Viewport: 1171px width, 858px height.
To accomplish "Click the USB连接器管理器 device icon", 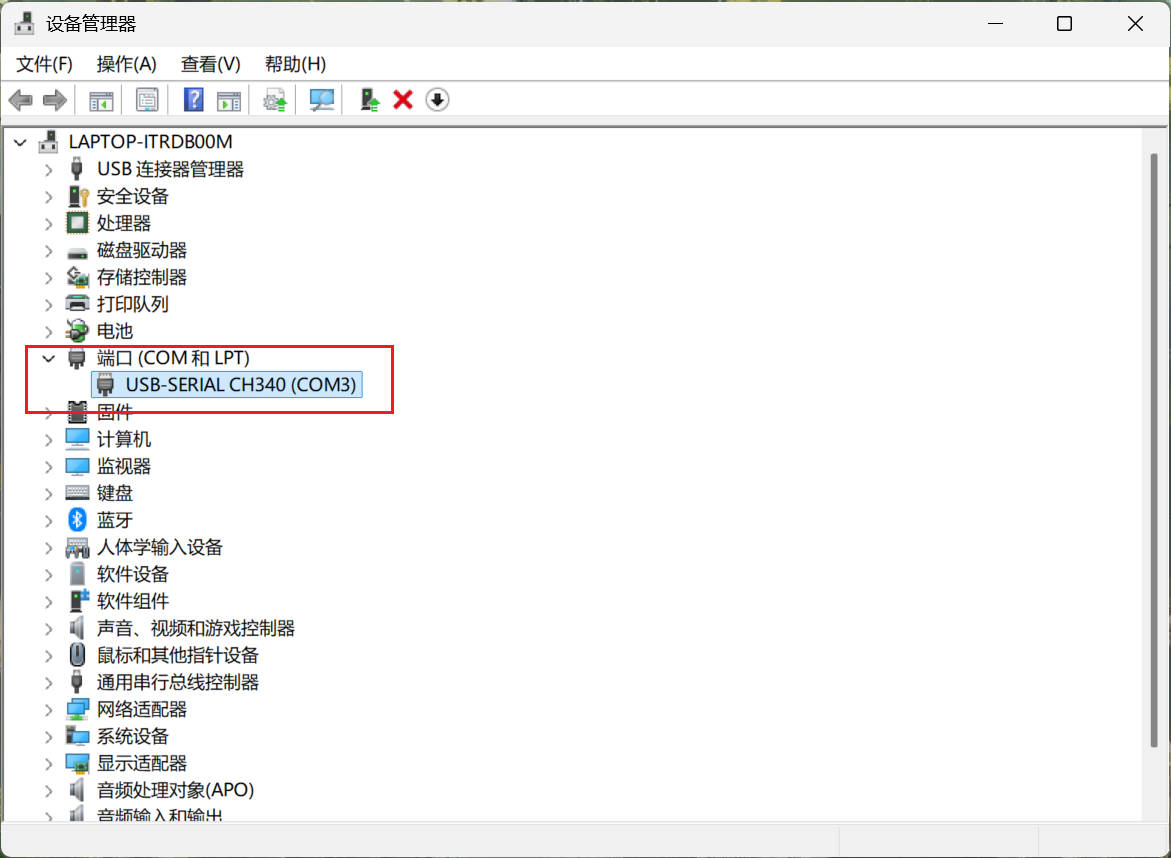I will click(76, 170).
